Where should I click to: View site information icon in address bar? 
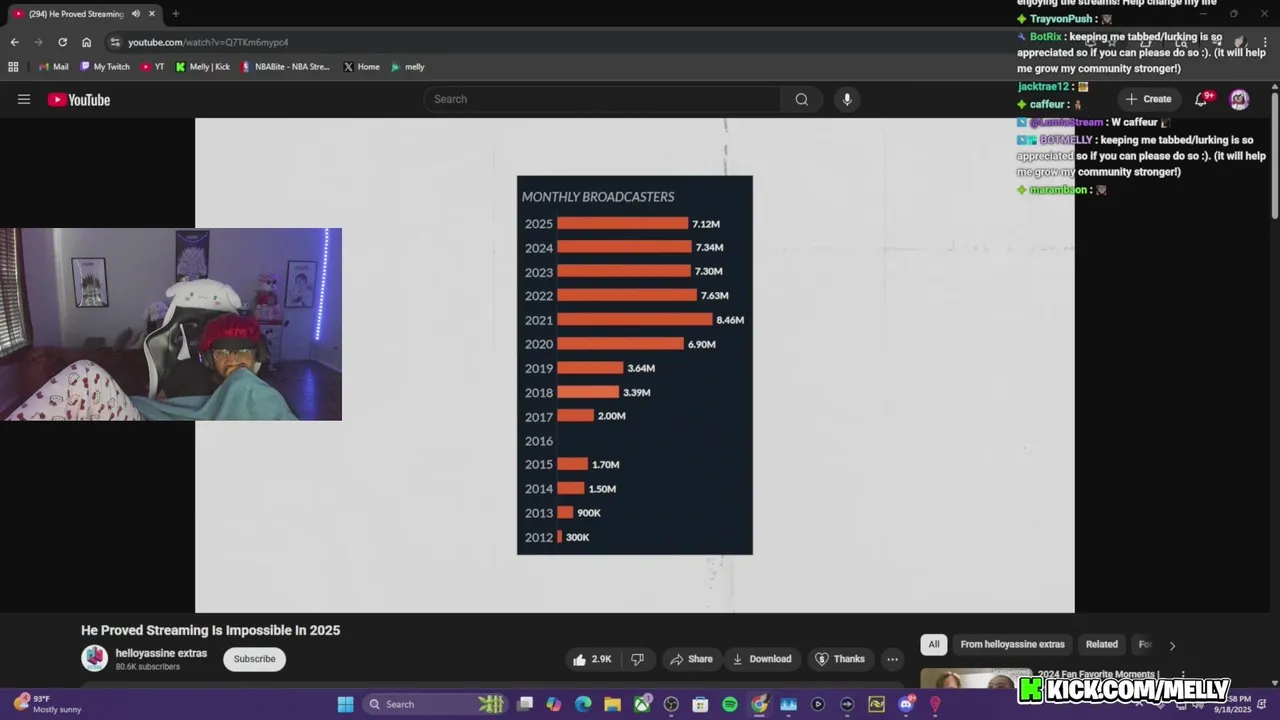(115, 42)
